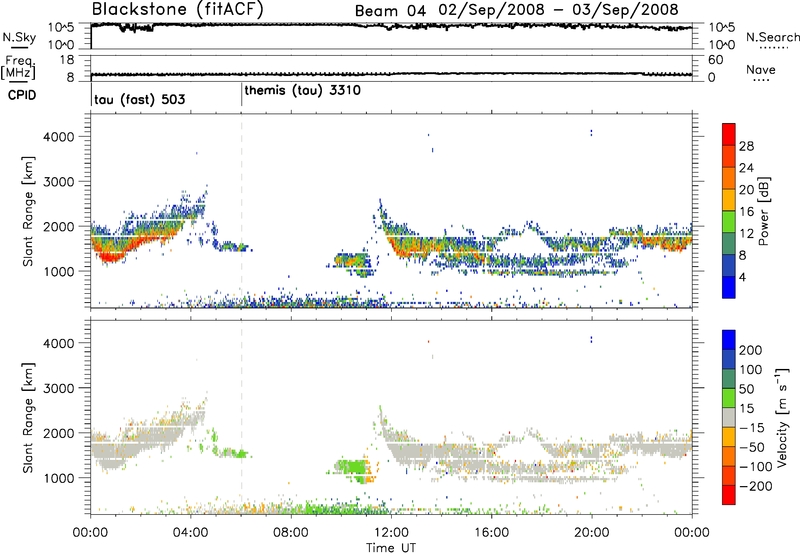This screenshot has width=800, height=554.
Task: Pick the yellow segment of Power color bar
Action: tap(729, 200)
